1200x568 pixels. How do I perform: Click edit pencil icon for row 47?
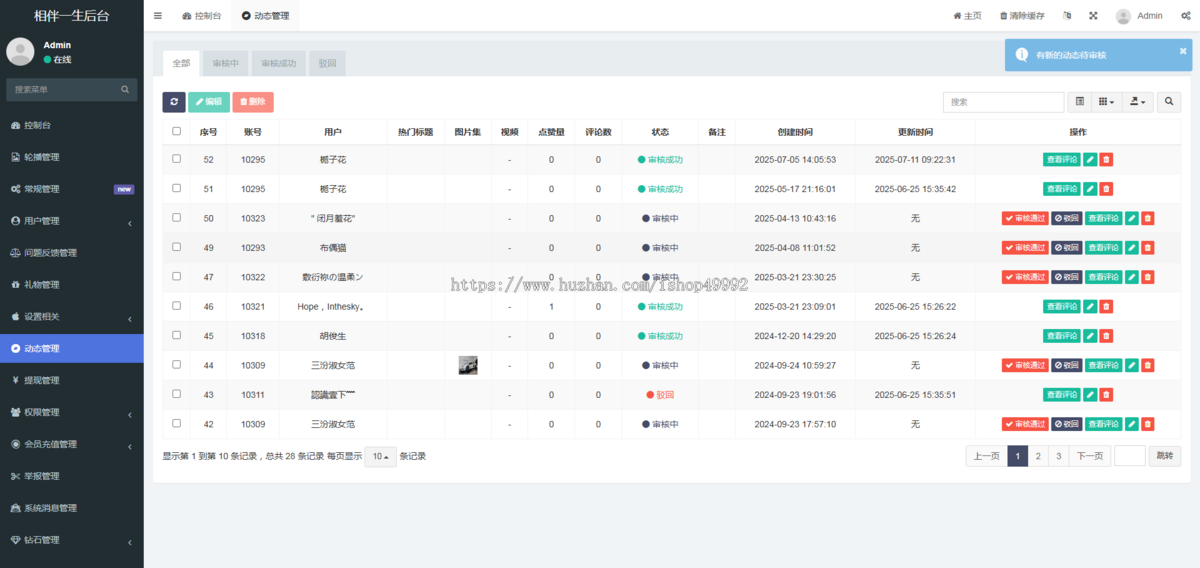[x=1132, y=277]
